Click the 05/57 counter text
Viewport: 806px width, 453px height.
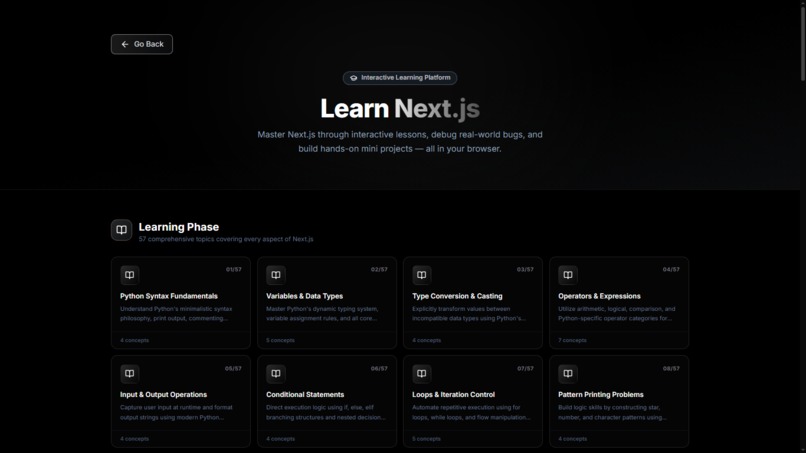point(233,369)
